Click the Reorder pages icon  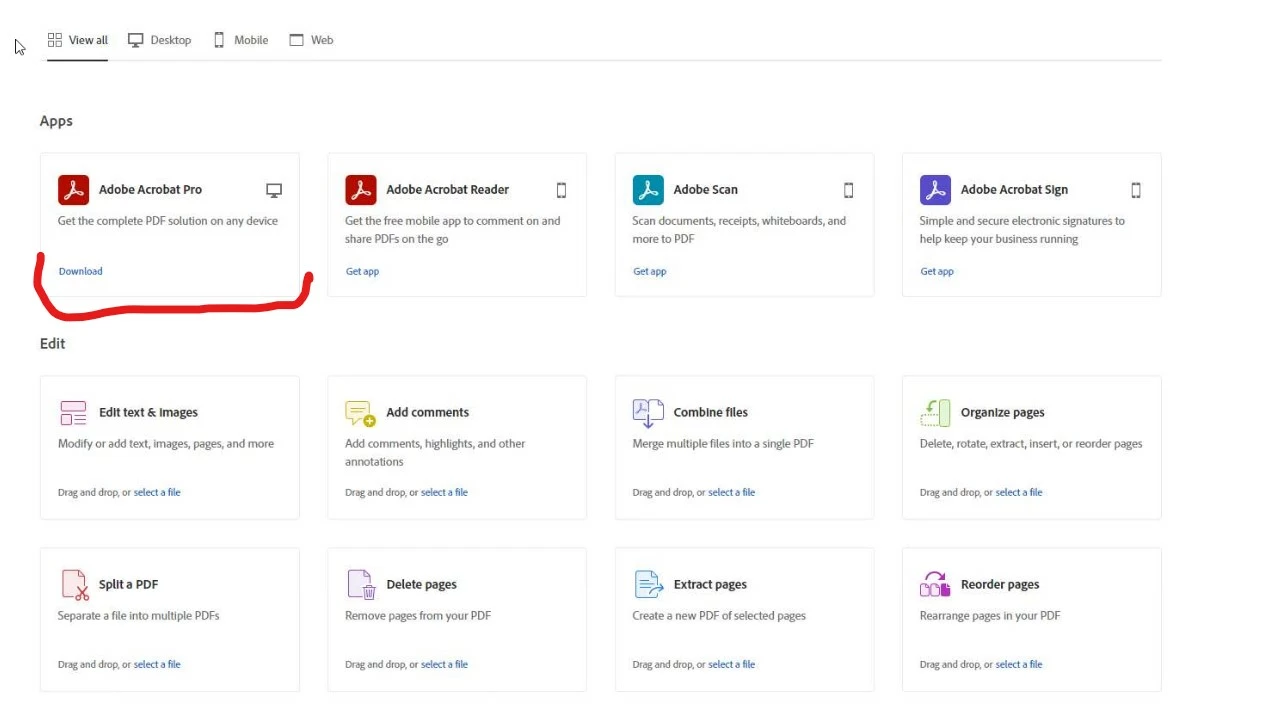pos(935,585)
